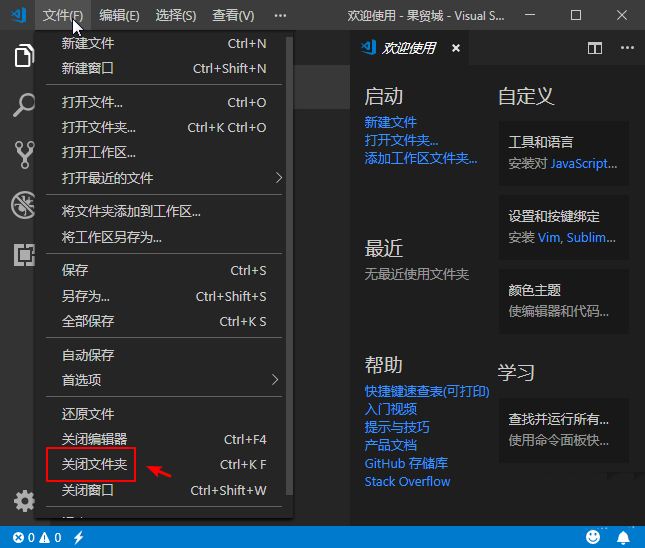This screenshot has width=645, height=548.
Task: Close the 欢迎使用 tab
Action: pyautogui.click(x=456, y=48)
